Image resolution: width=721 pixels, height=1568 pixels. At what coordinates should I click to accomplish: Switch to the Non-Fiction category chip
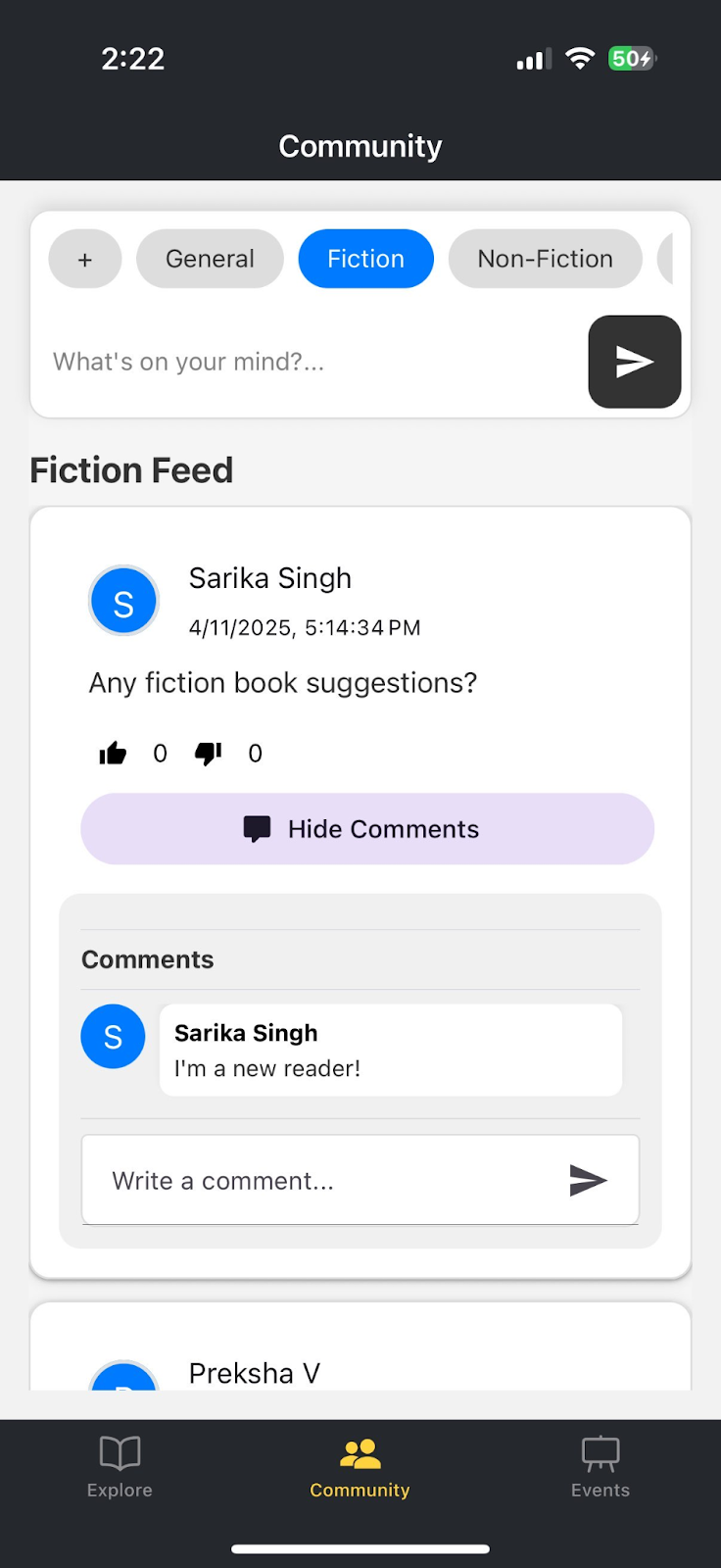point(545,259)
